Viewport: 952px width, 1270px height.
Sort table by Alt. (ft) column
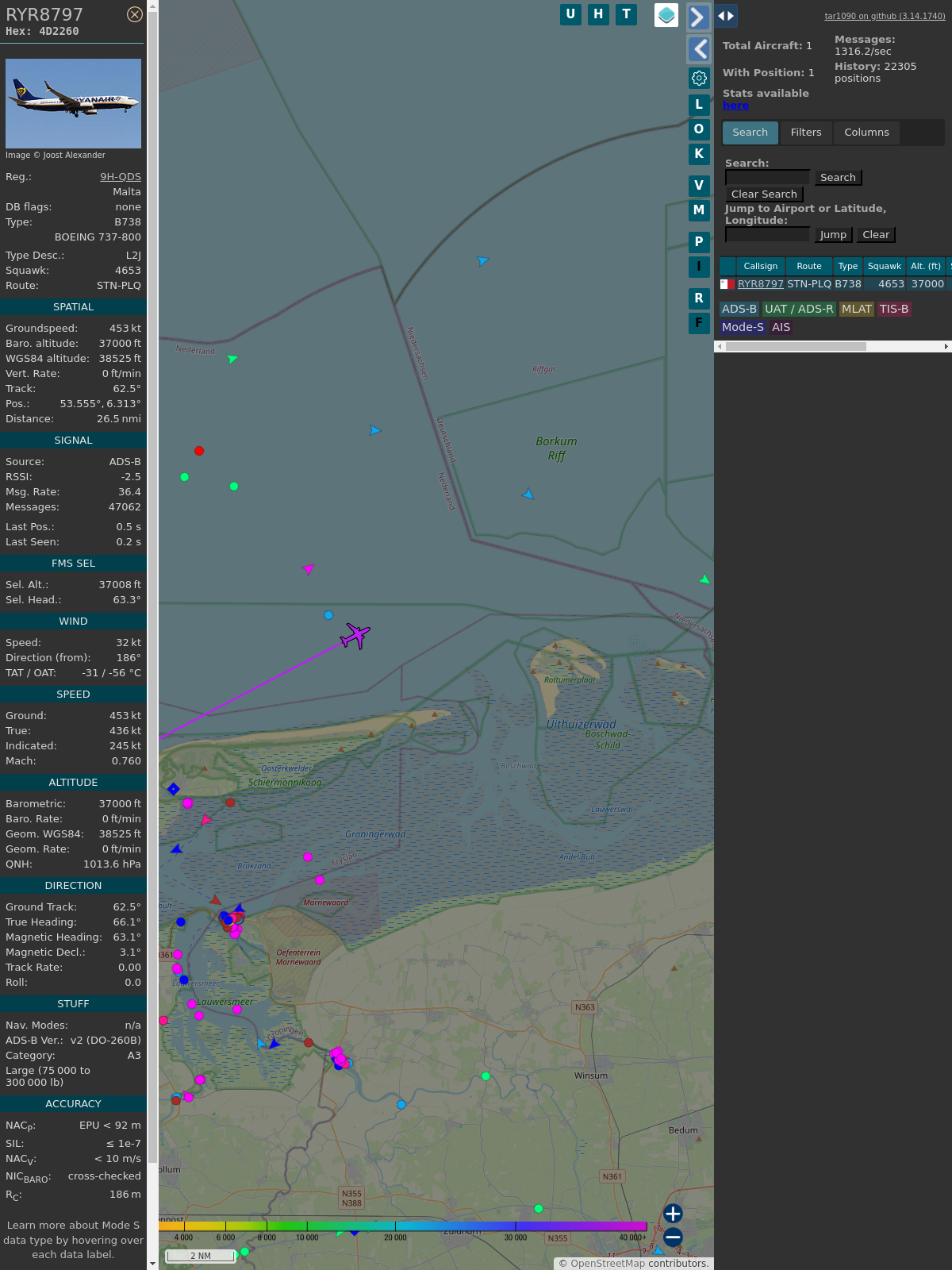(926, 267)
